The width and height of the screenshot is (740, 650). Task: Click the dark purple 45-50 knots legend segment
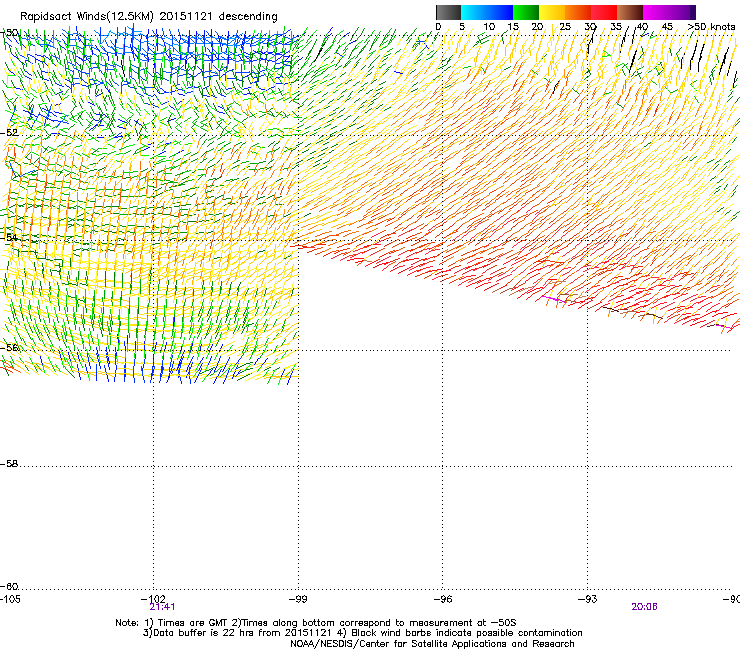pyautogui.click(x=682, y=12)
